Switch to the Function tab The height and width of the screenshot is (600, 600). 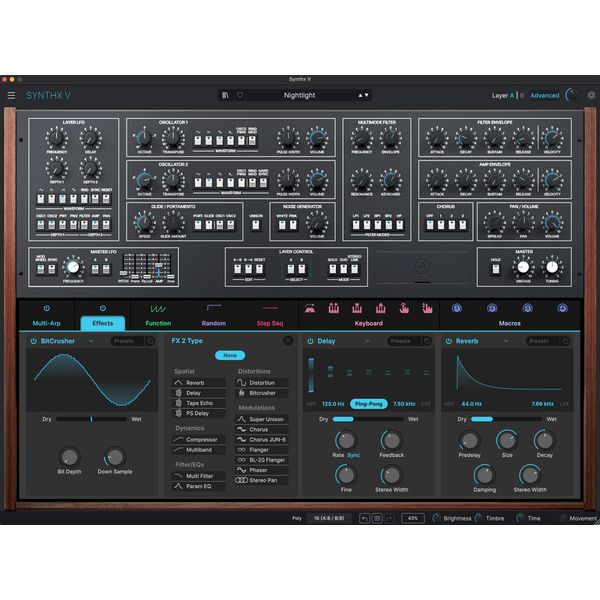158,323
